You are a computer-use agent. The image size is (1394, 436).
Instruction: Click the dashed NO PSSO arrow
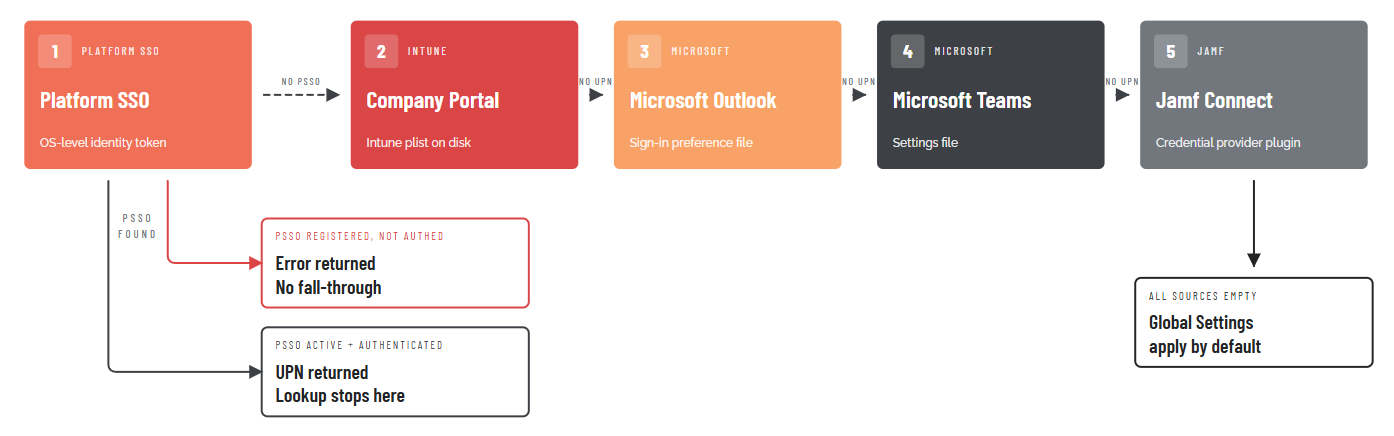(x=301, y=95)
